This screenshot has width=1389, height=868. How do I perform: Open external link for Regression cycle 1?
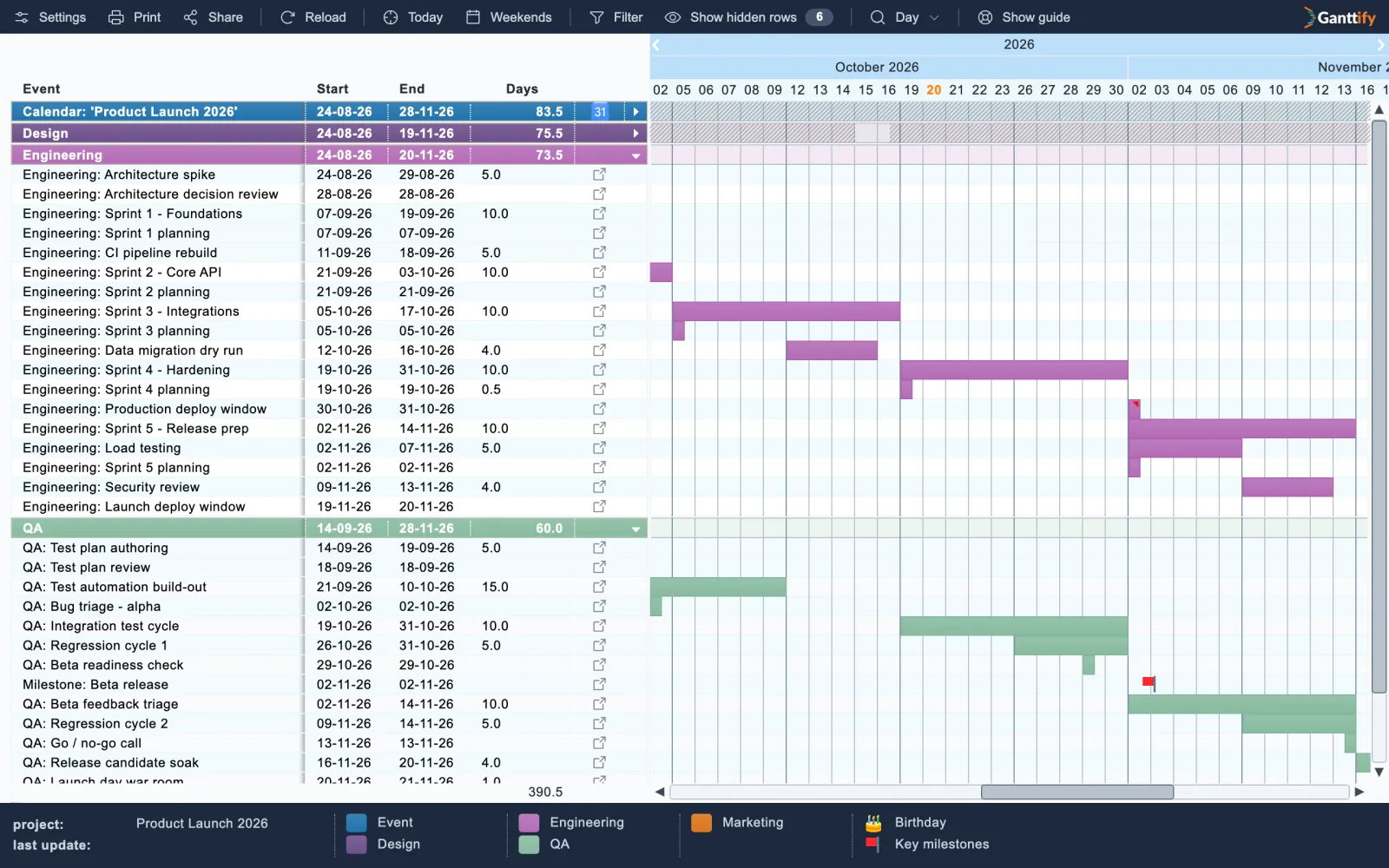coord(599,645)
